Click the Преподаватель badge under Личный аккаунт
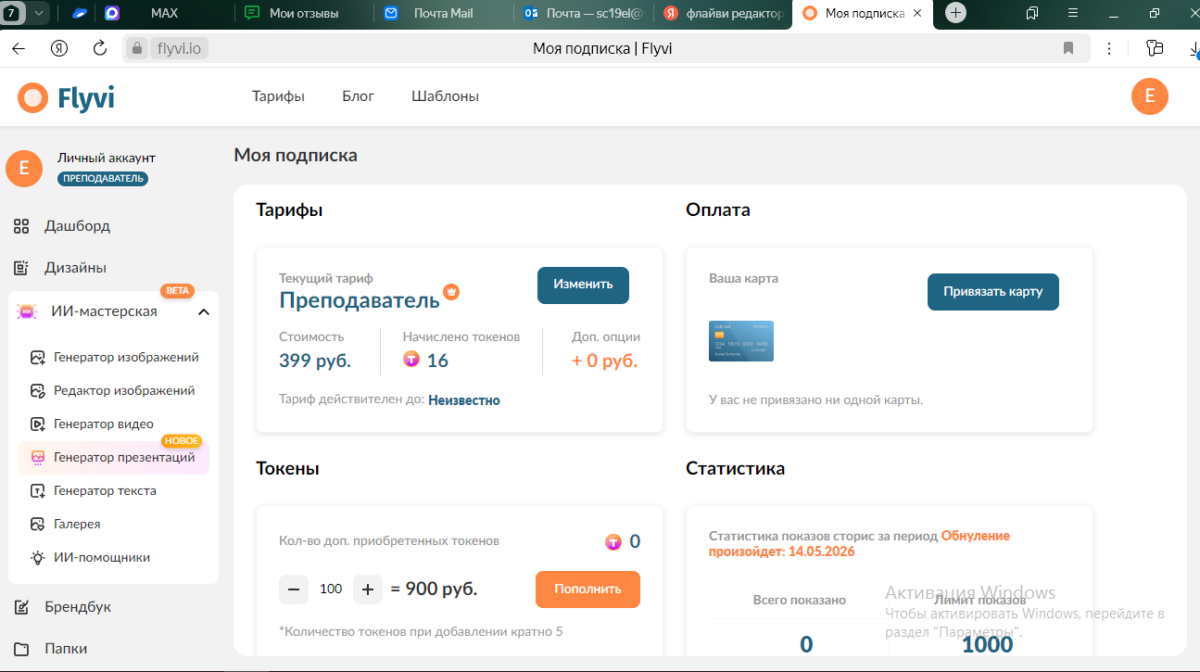Image resolution: width=1200 pixels, height=672 pixels. tap(103, 179)
